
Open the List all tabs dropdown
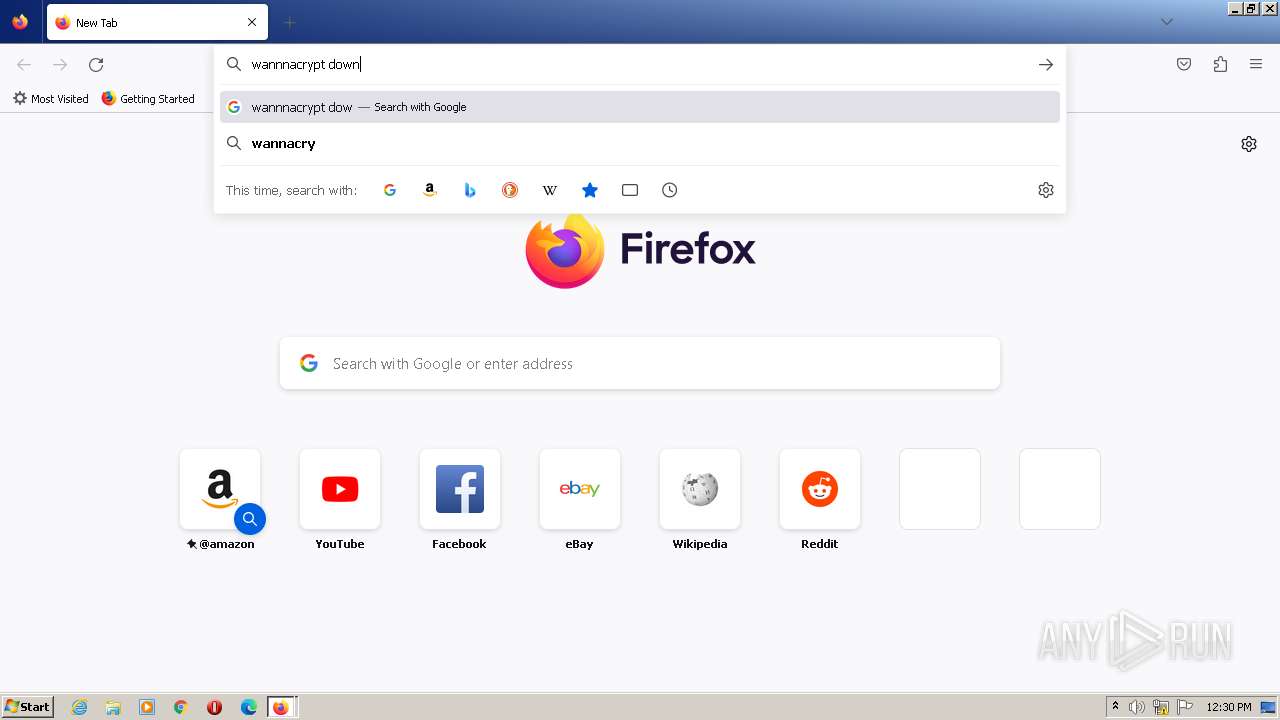(1166, 22)
